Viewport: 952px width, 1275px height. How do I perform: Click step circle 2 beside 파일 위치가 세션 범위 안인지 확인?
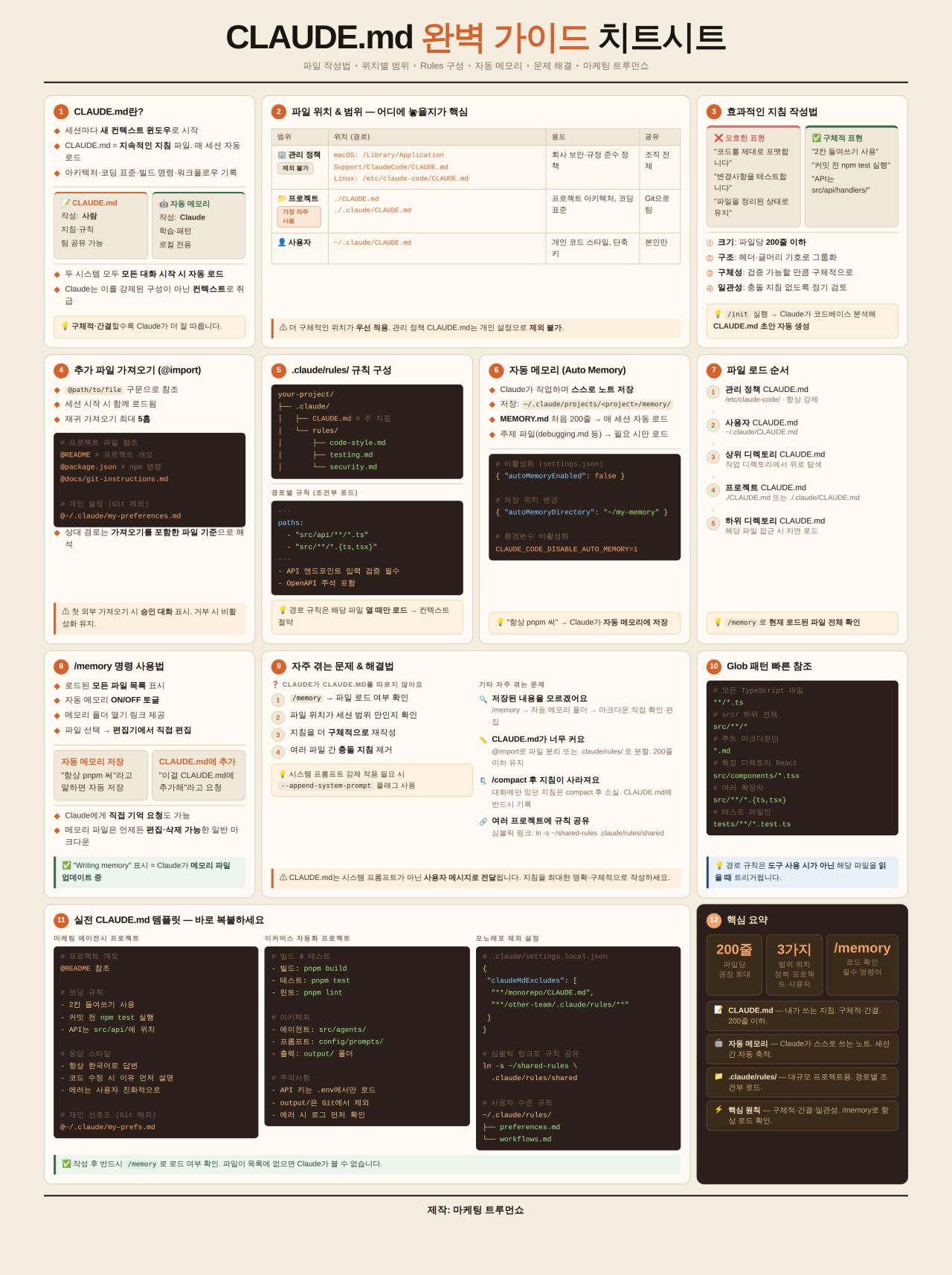pos(278,717)
